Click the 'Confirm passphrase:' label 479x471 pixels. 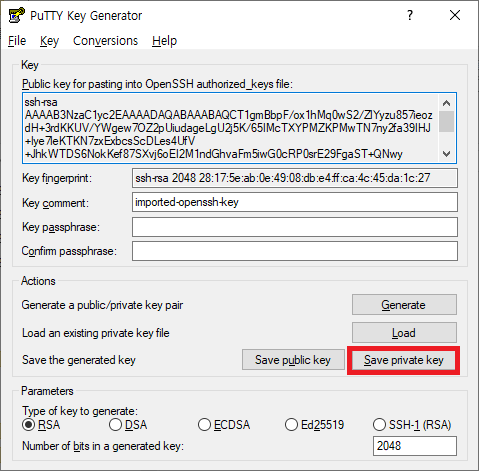tap(69, 251)
